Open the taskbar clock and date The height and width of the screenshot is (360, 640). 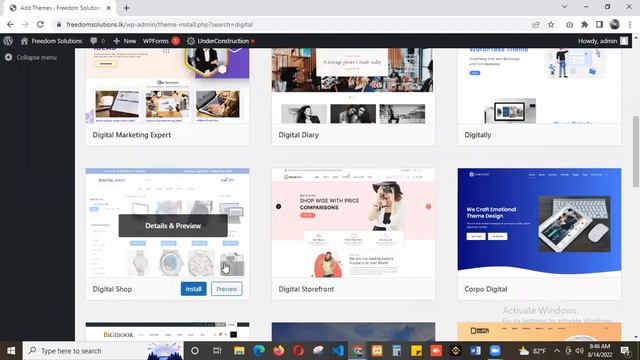click(x=600, y=351)
